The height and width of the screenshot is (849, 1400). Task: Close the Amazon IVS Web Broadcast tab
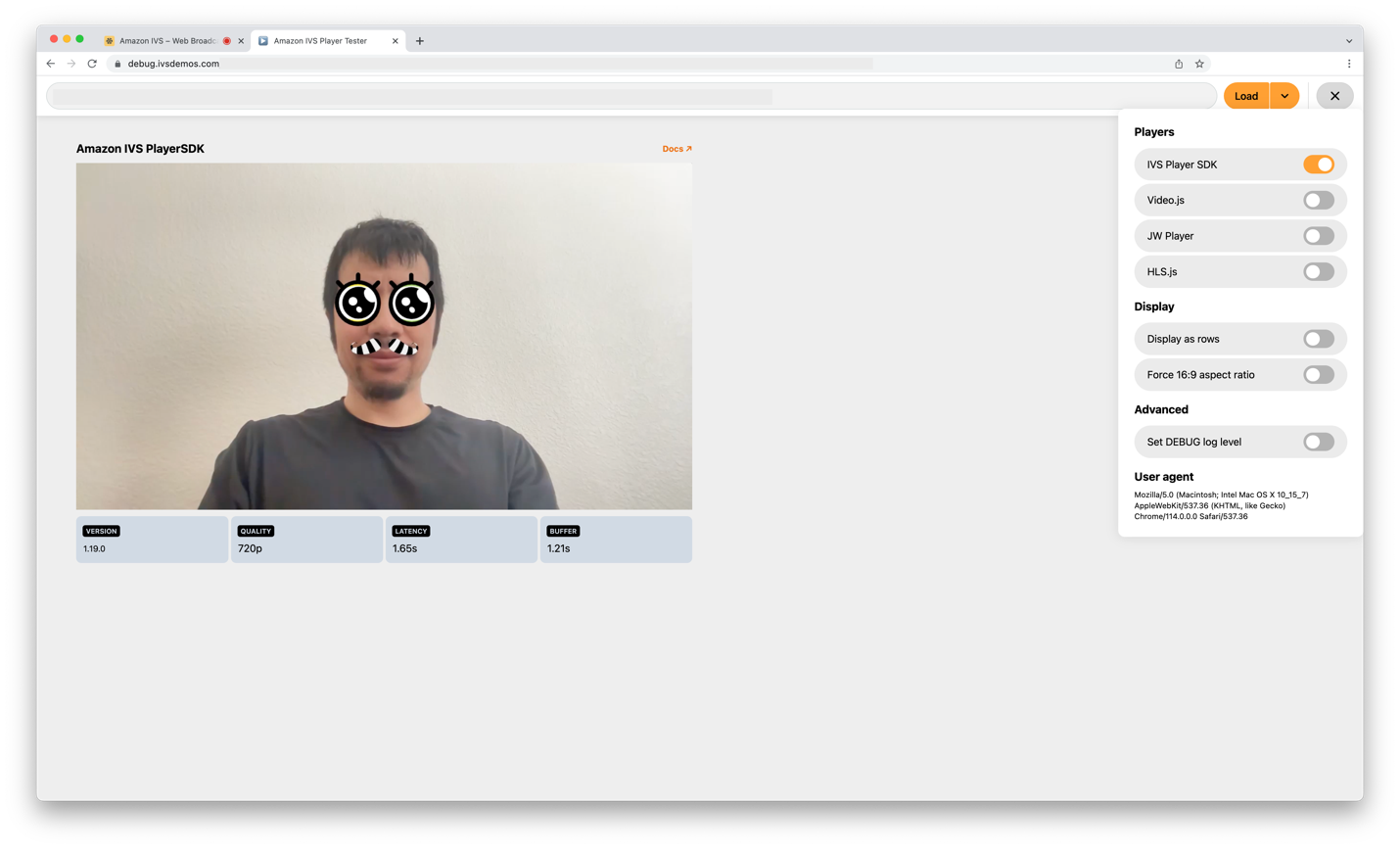[x=240, y=40]
